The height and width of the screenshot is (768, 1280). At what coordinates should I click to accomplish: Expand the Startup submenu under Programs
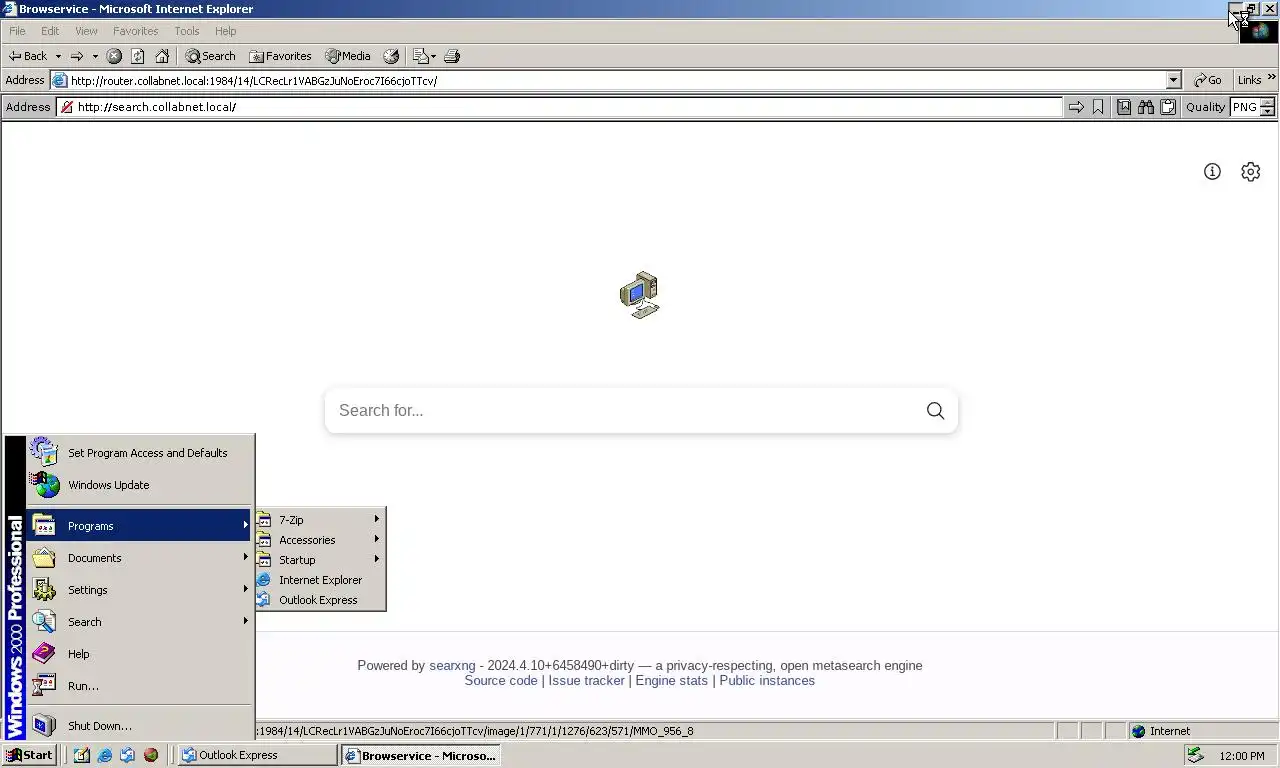[x=320, y=560]
